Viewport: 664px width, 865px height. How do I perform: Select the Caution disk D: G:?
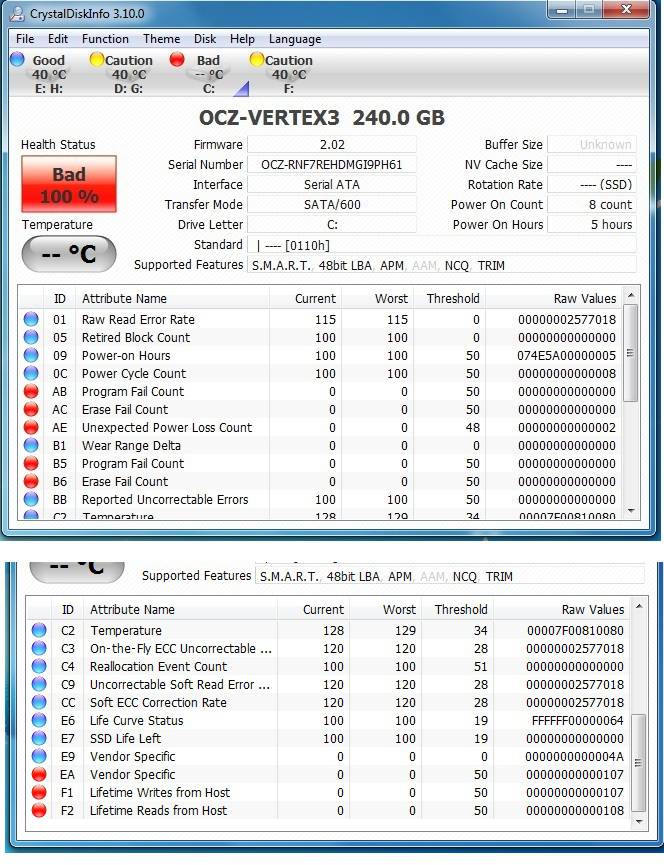point(122,74)
